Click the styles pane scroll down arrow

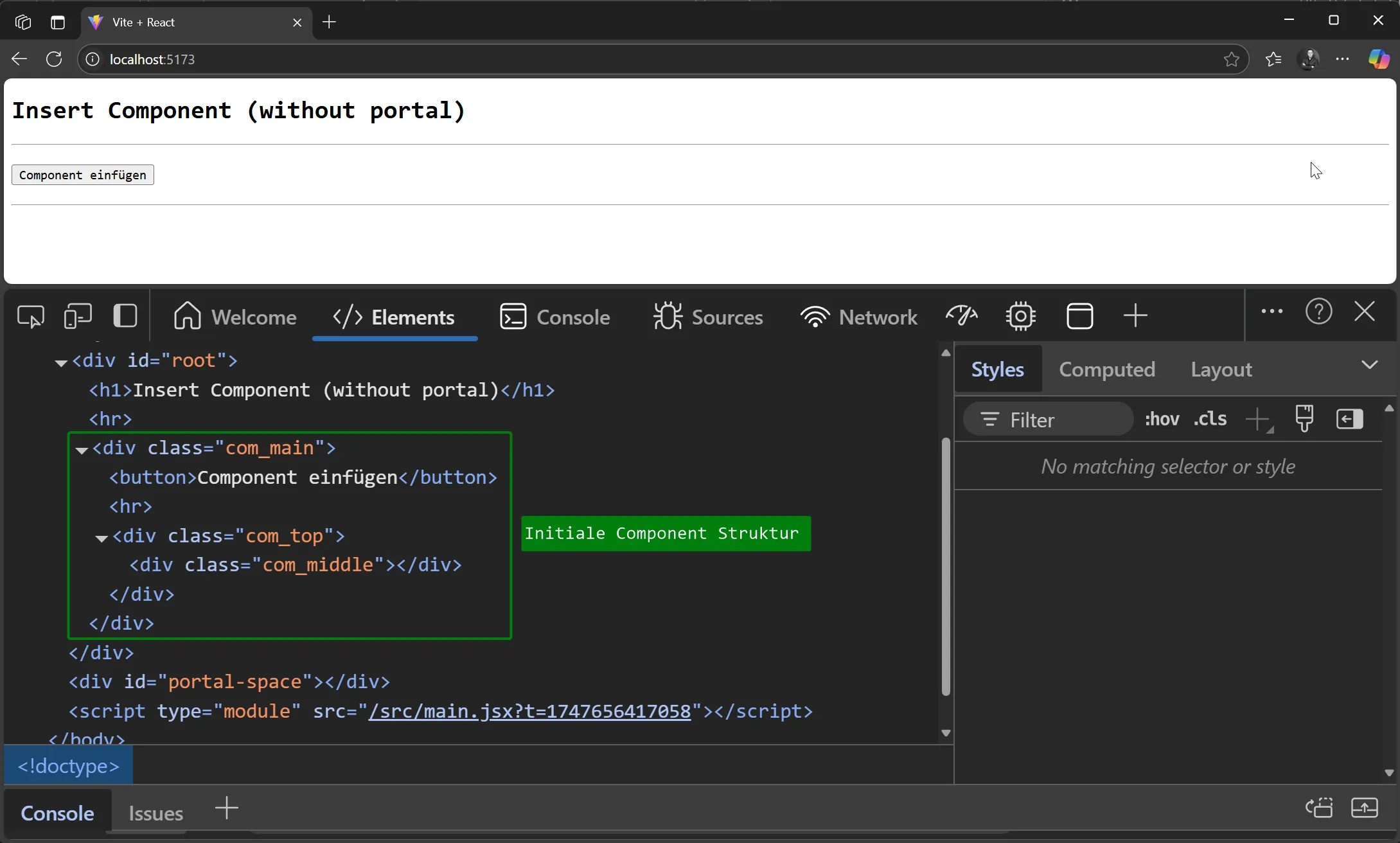pos(1389,773)
